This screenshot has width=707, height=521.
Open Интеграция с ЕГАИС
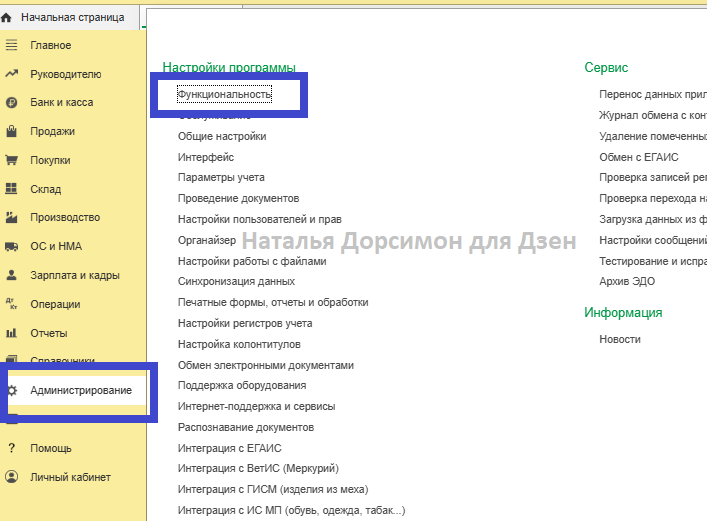click(230, 448)
